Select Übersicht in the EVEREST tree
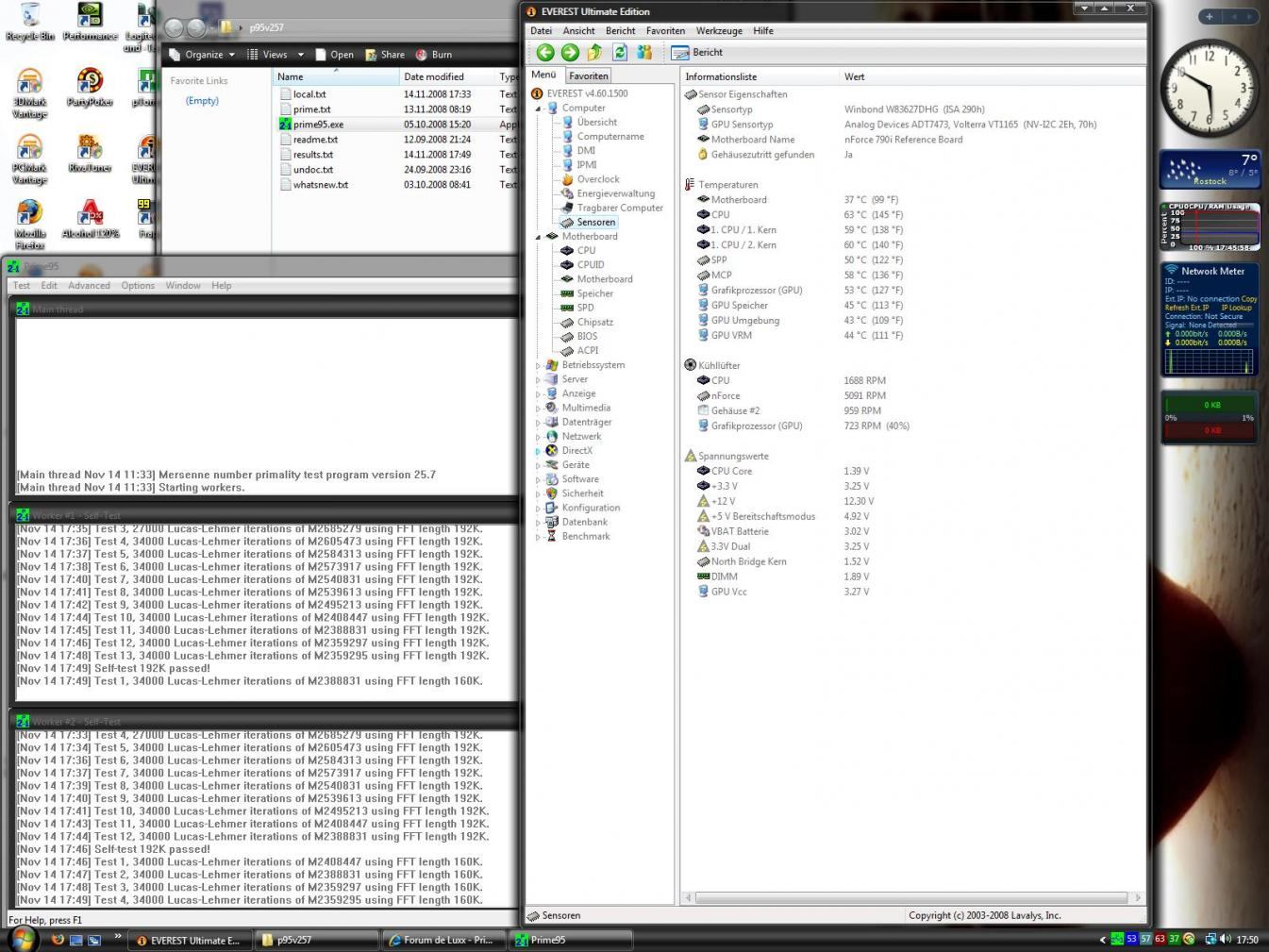This screenshot has height=952, width=1269. tap(596, 123)
